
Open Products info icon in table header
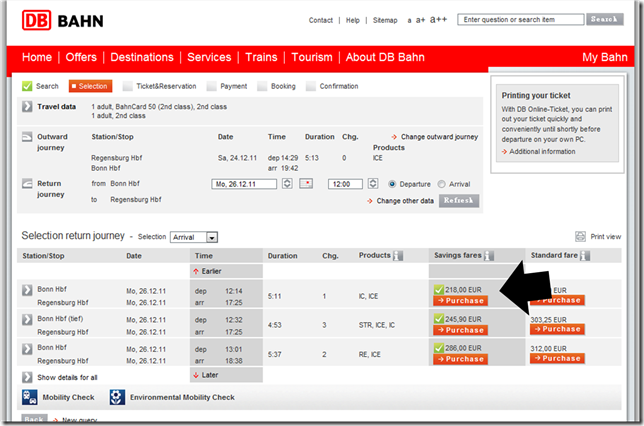(x=398, y=256)
